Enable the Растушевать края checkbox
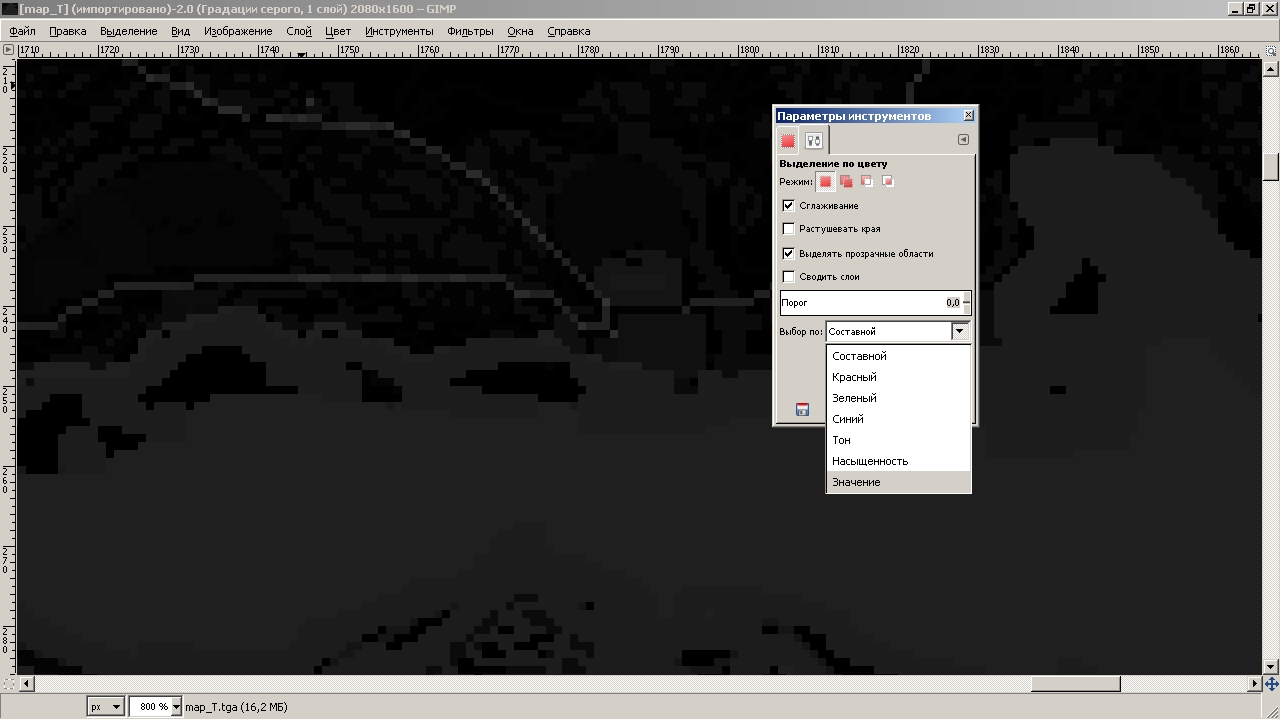The image size is (1280, 720). [x=788, y=229]
